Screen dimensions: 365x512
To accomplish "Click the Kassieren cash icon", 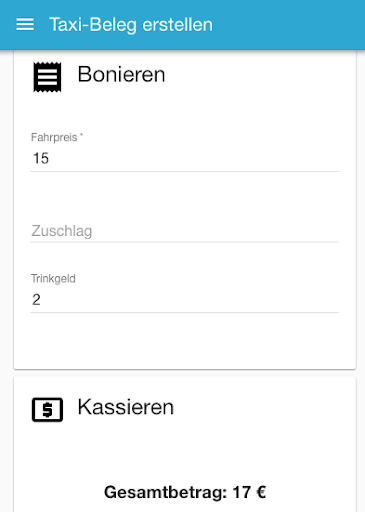I will (x=47, y=410).
